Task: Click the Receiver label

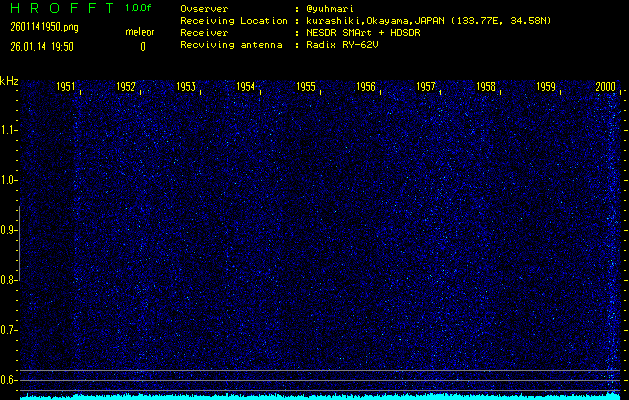Action: click(x=204, y=33)
